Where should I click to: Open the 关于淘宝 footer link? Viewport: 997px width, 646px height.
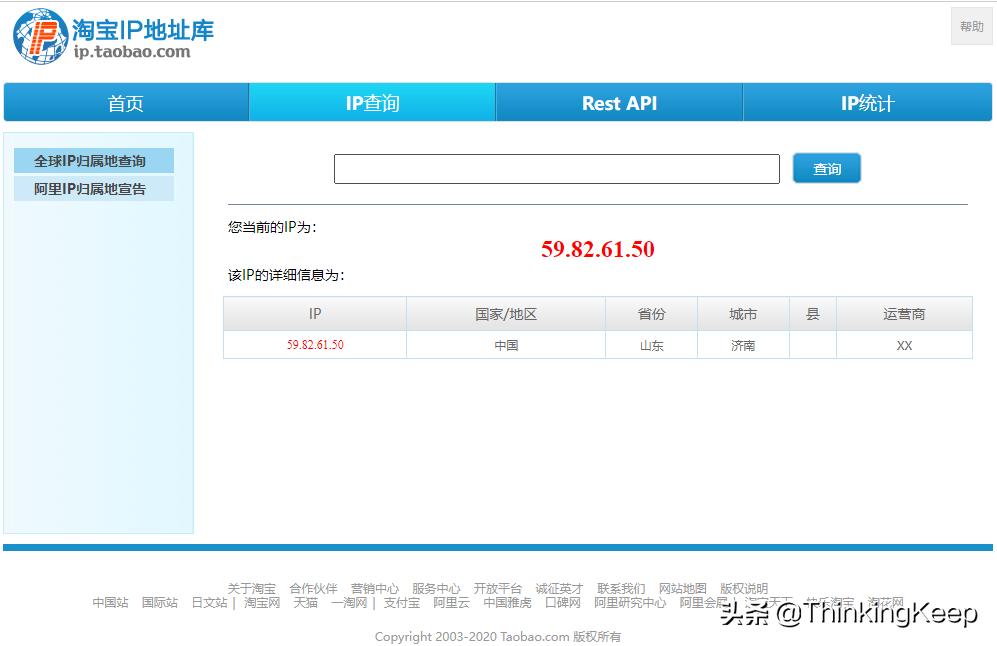click(253, 588)
